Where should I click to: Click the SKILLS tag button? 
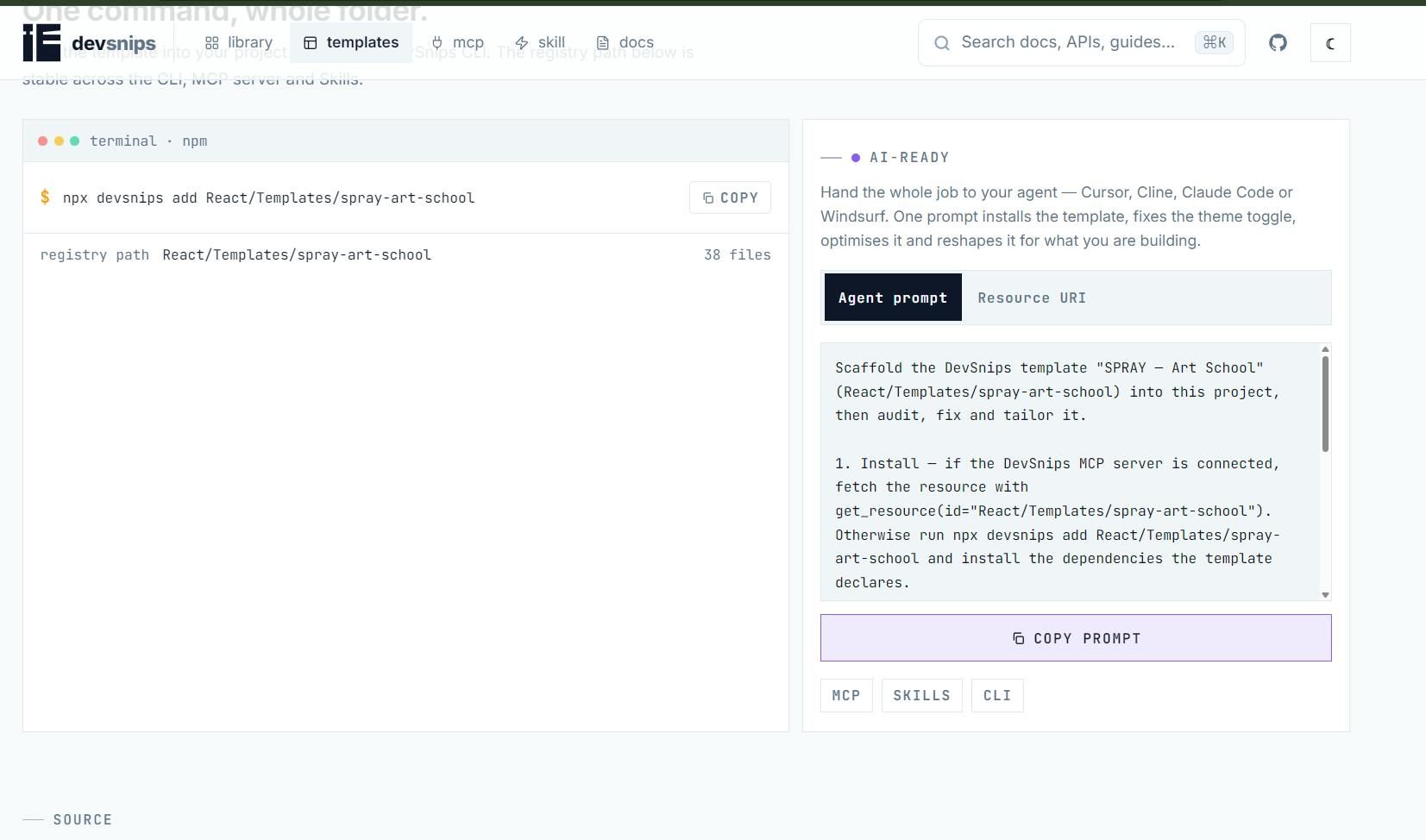[921, 695]
